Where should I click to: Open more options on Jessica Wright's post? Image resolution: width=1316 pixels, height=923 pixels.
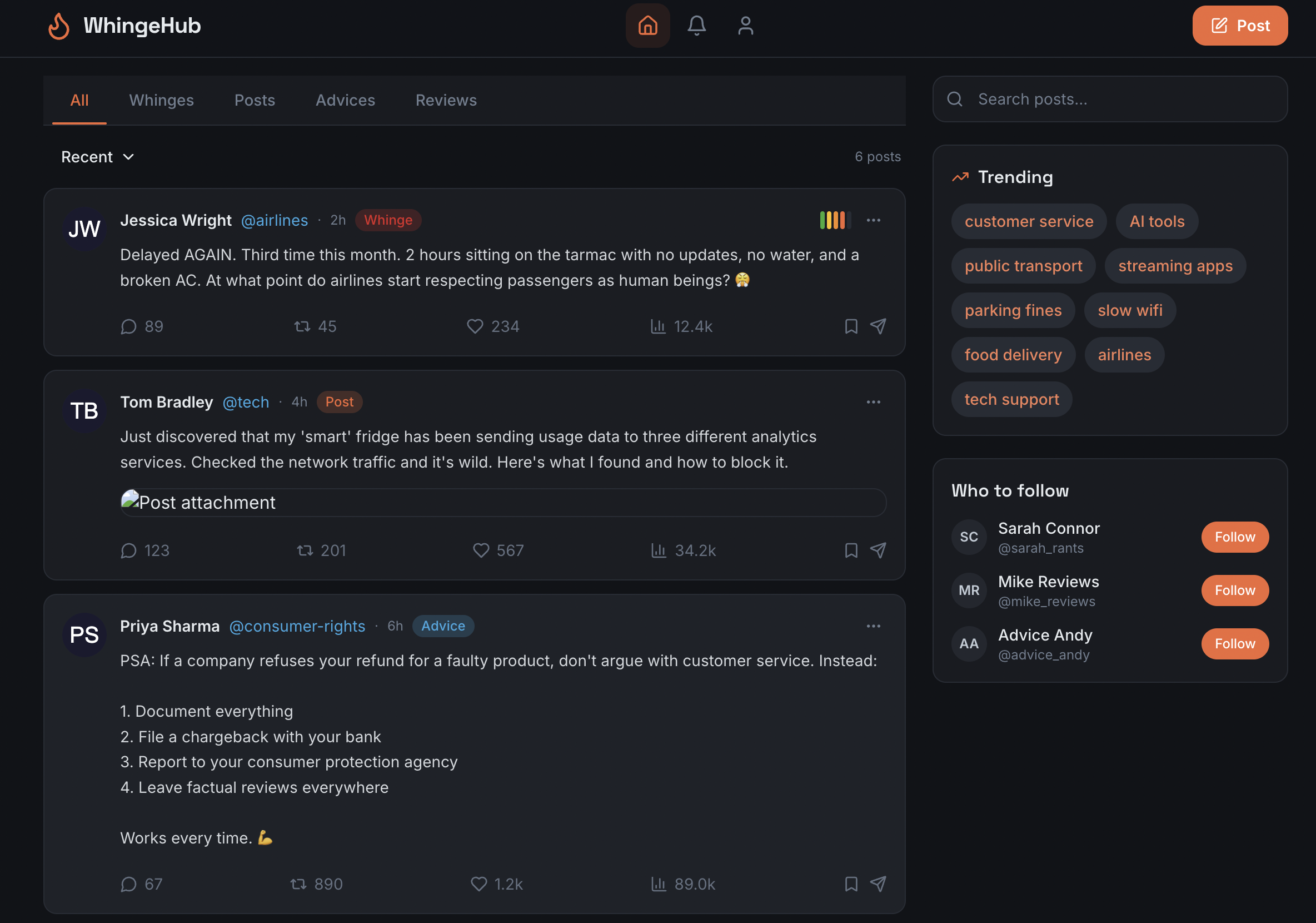coord(874,220)
